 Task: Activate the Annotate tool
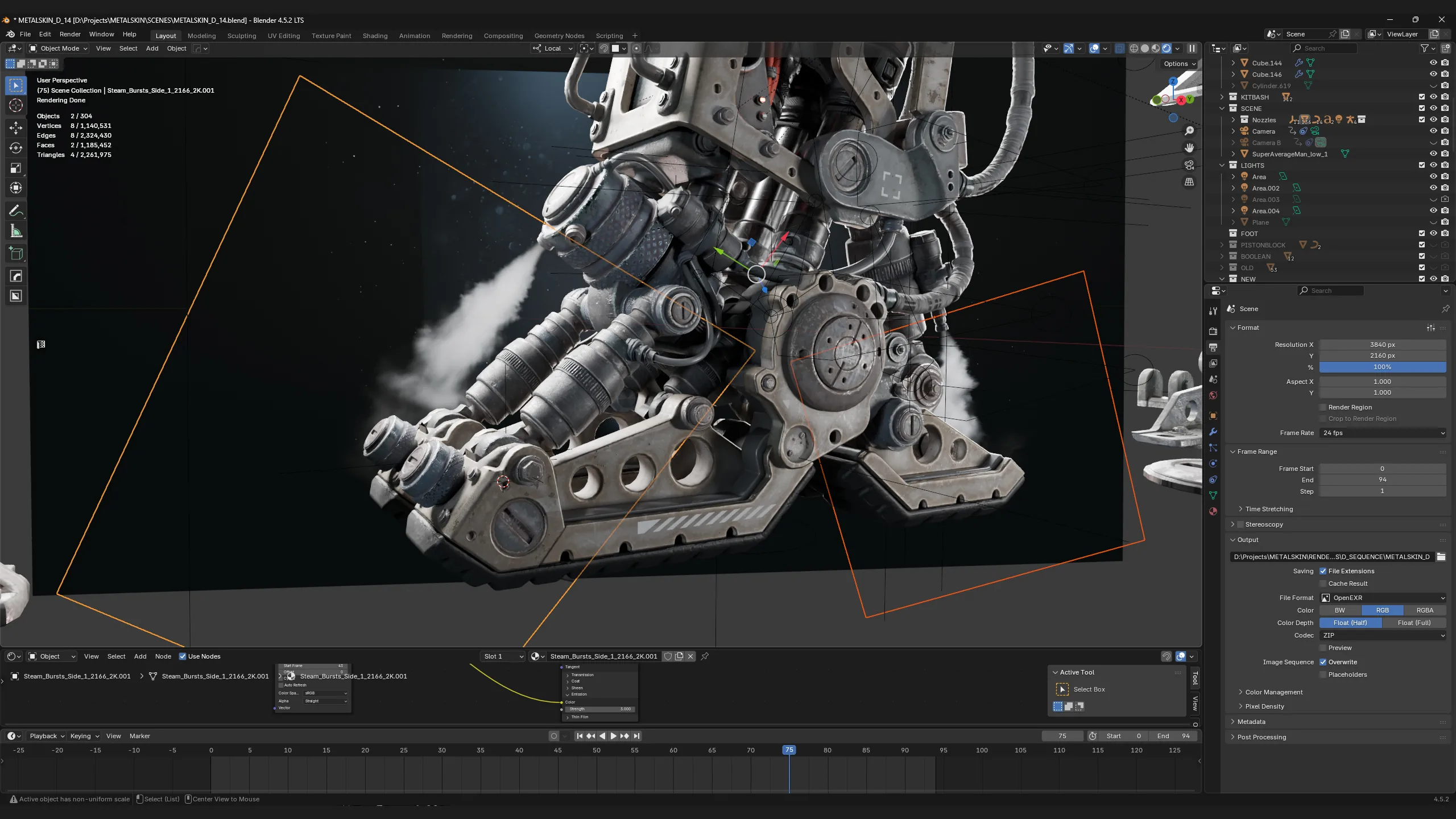[x=16, y=211]
